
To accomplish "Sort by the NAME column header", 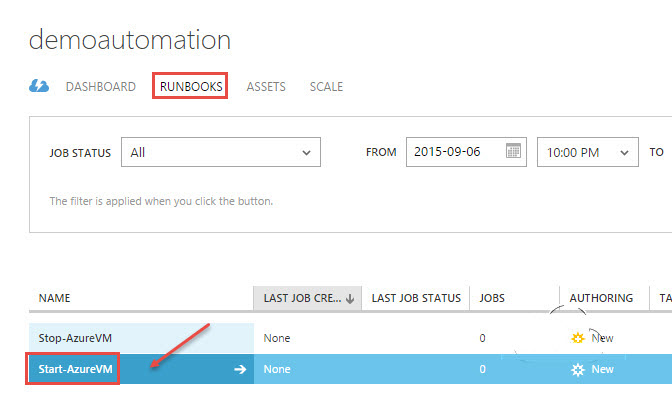I will pyautogui.click(x=54, y=298).
